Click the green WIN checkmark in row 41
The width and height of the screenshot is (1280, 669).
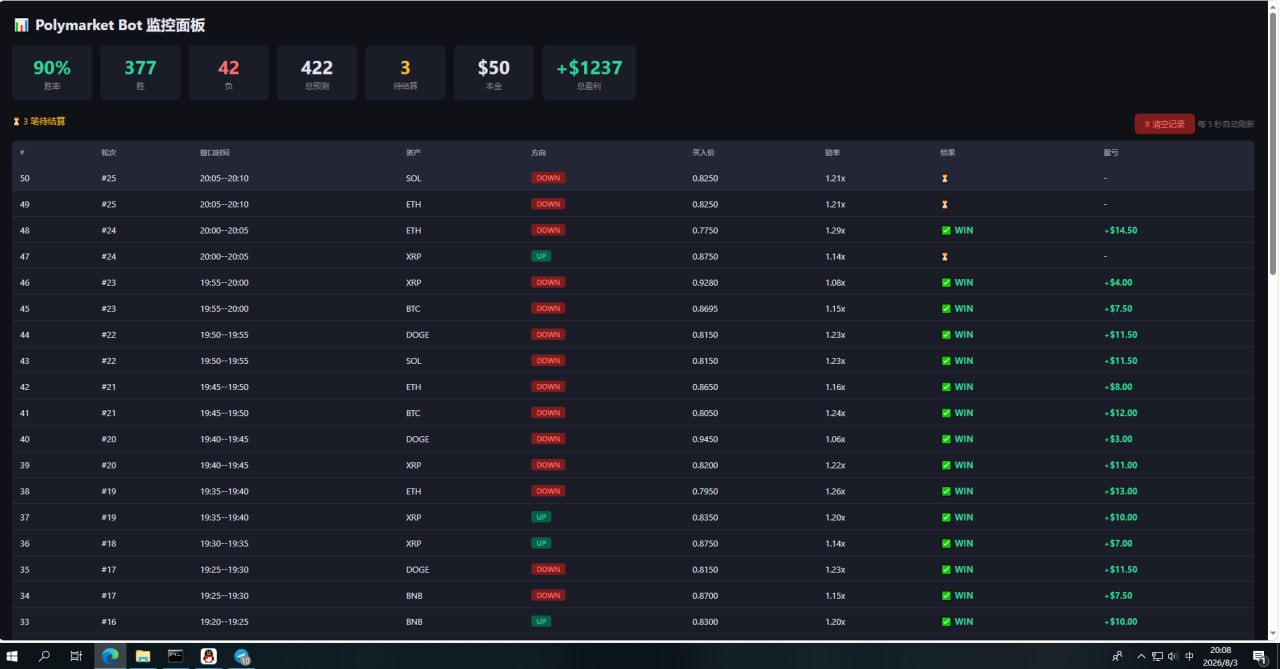pos(947,412)
